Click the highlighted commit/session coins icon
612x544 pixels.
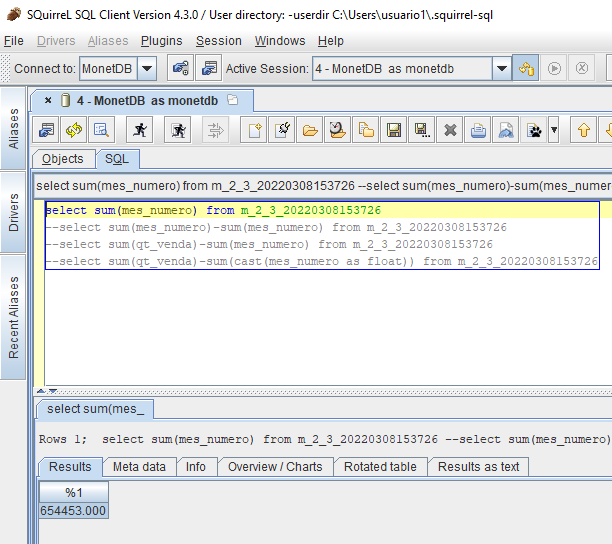(526, 68)
